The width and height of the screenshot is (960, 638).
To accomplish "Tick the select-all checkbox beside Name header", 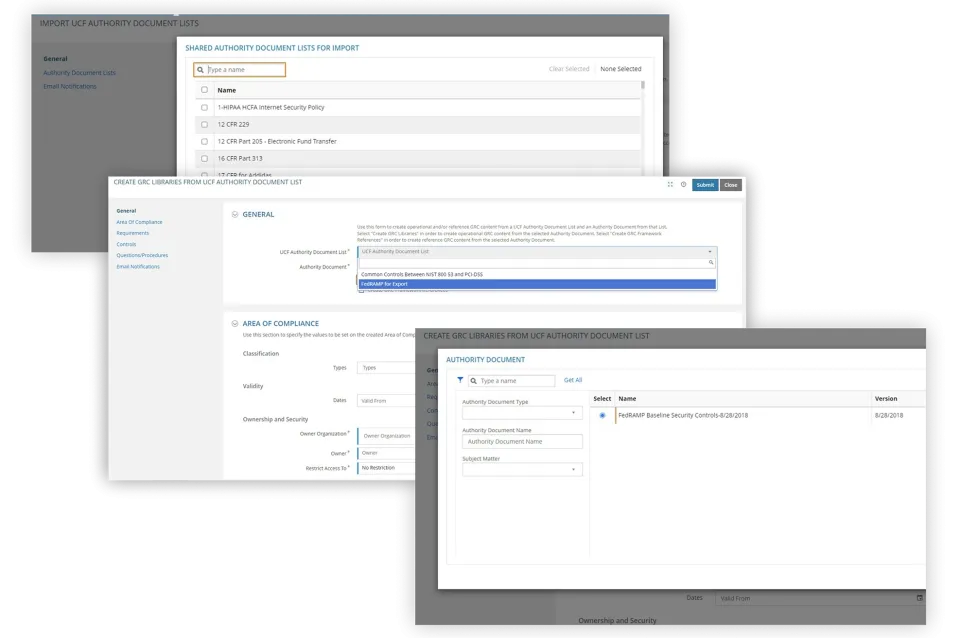I will [205, 90].
